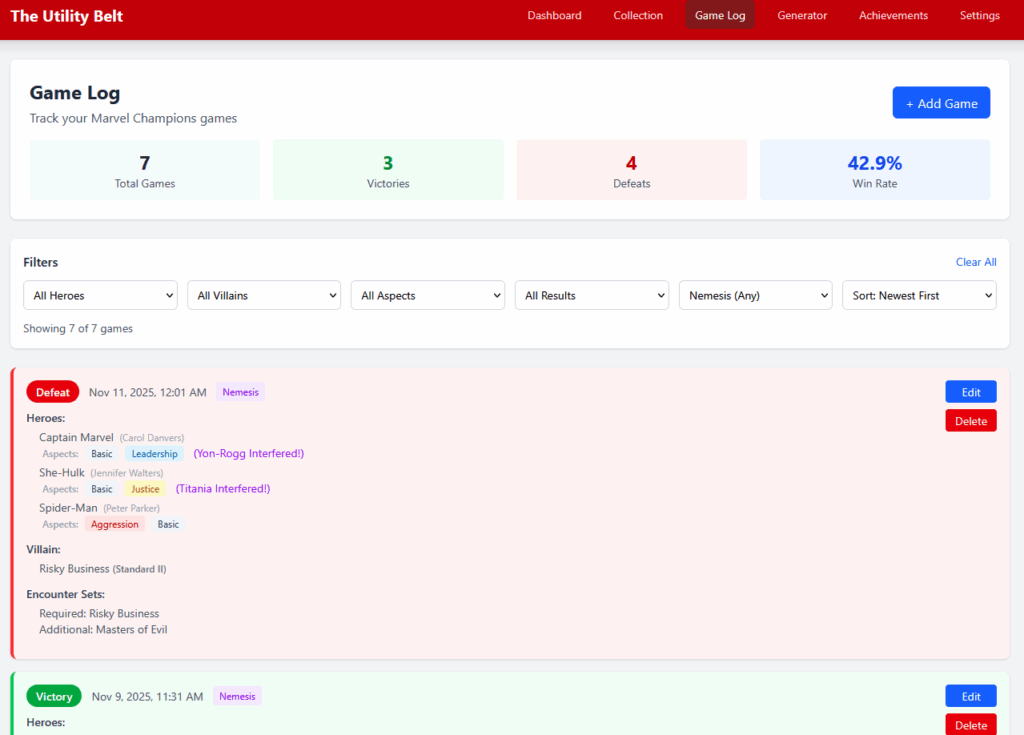The height and width of the screenshot is (735, 1024).
Task: Expand the All Aspects dropdown
Action: (427, 295)
